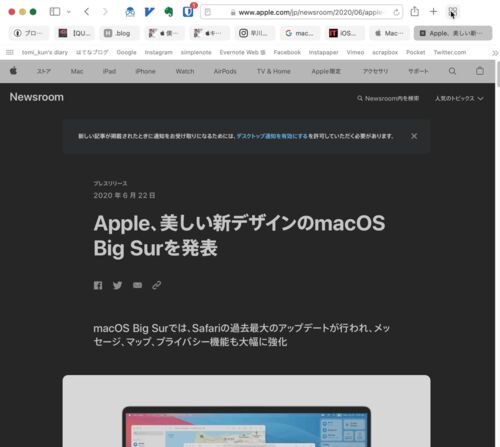This screenshot has height=447, width=500.
Task: Open iPhone in Apple navigation
Action: click(x=145, y=71)
